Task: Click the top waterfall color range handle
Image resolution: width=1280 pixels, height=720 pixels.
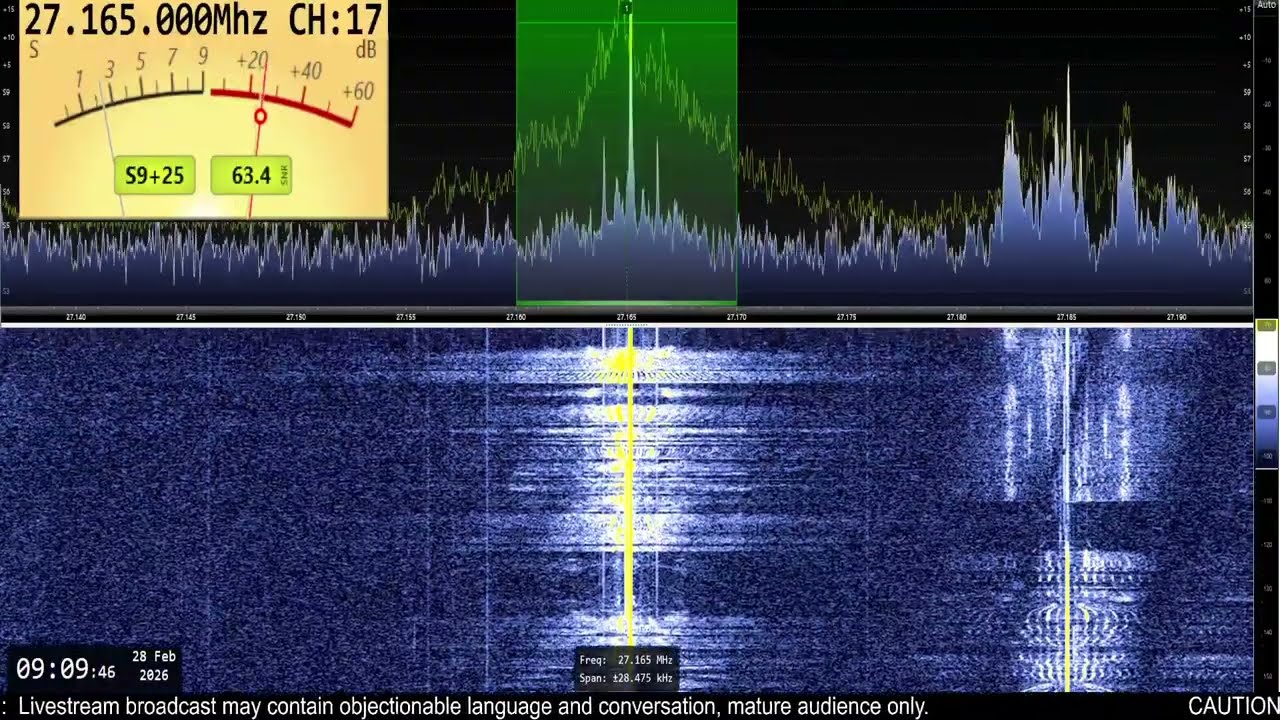Action: point(1266,326)
